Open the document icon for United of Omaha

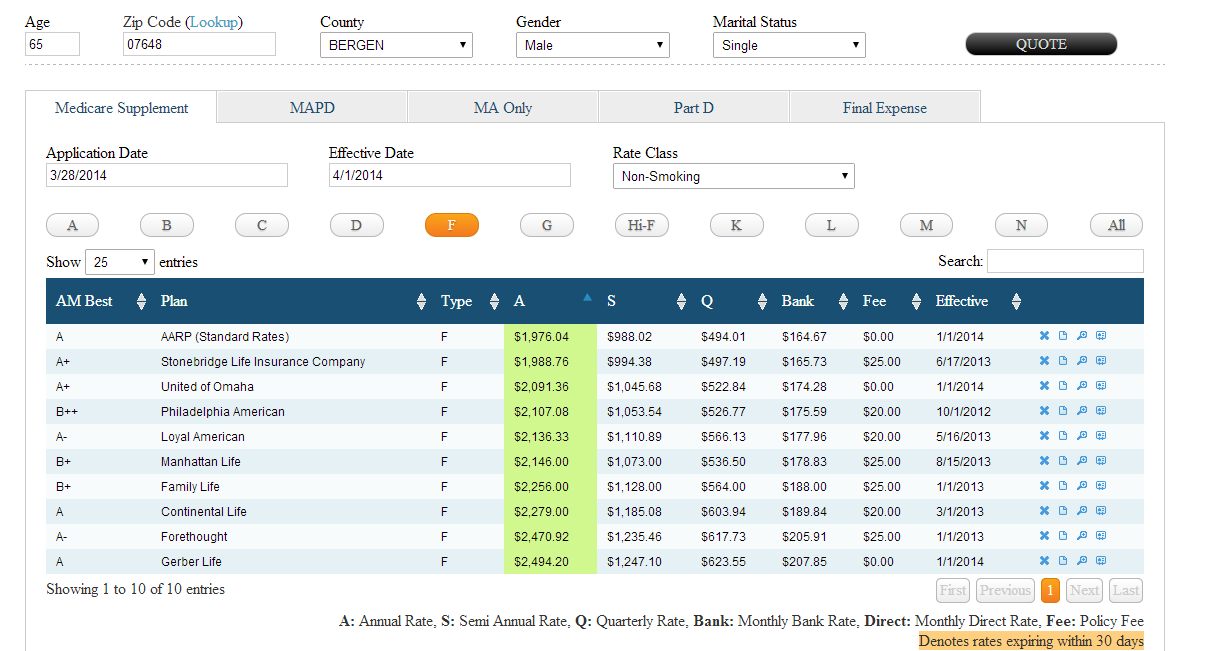1063,387
